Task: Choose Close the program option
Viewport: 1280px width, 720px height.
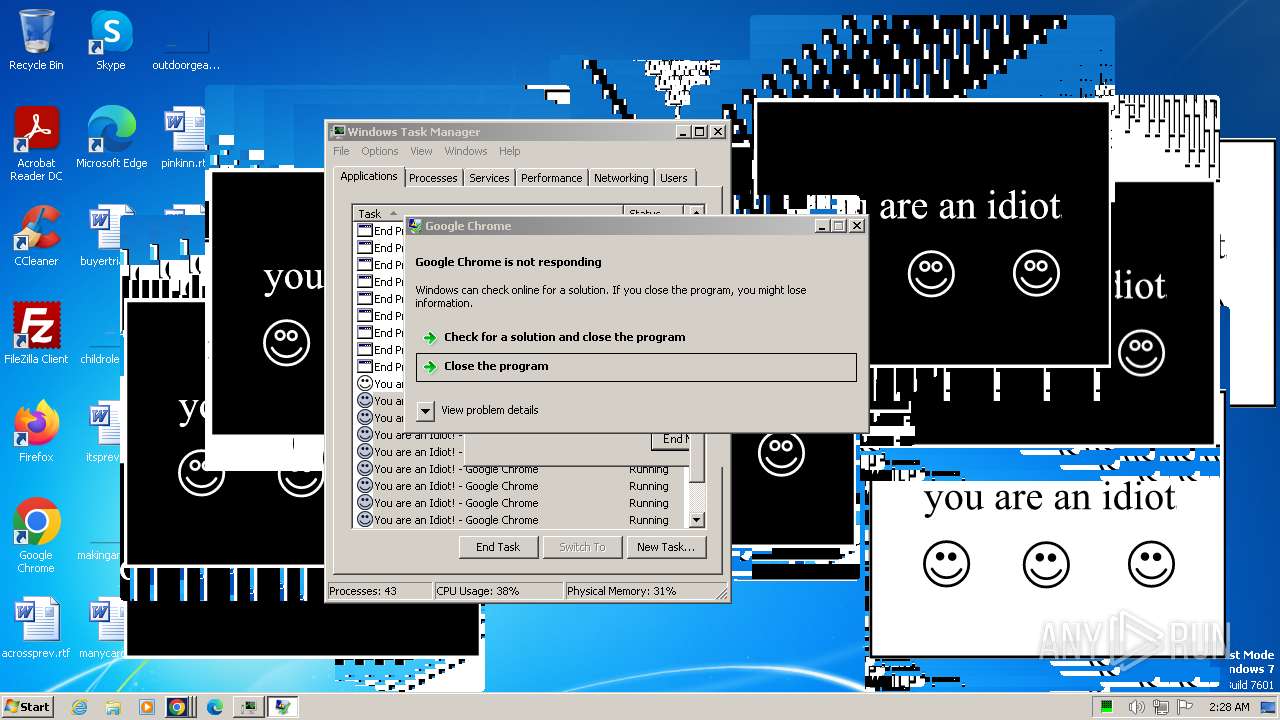Action: coord(636,366)
